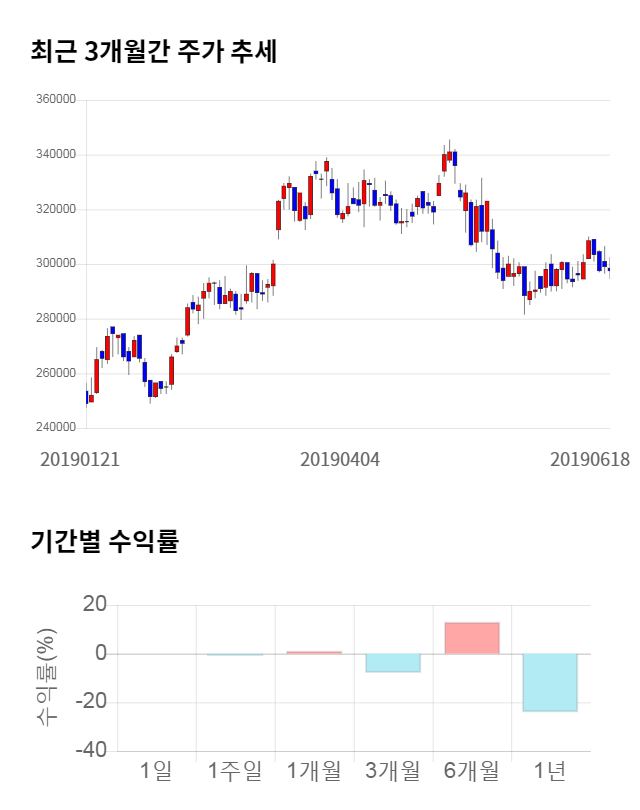Click the 최근 3개월간 주가 추세 heading

tap(154, 51)
